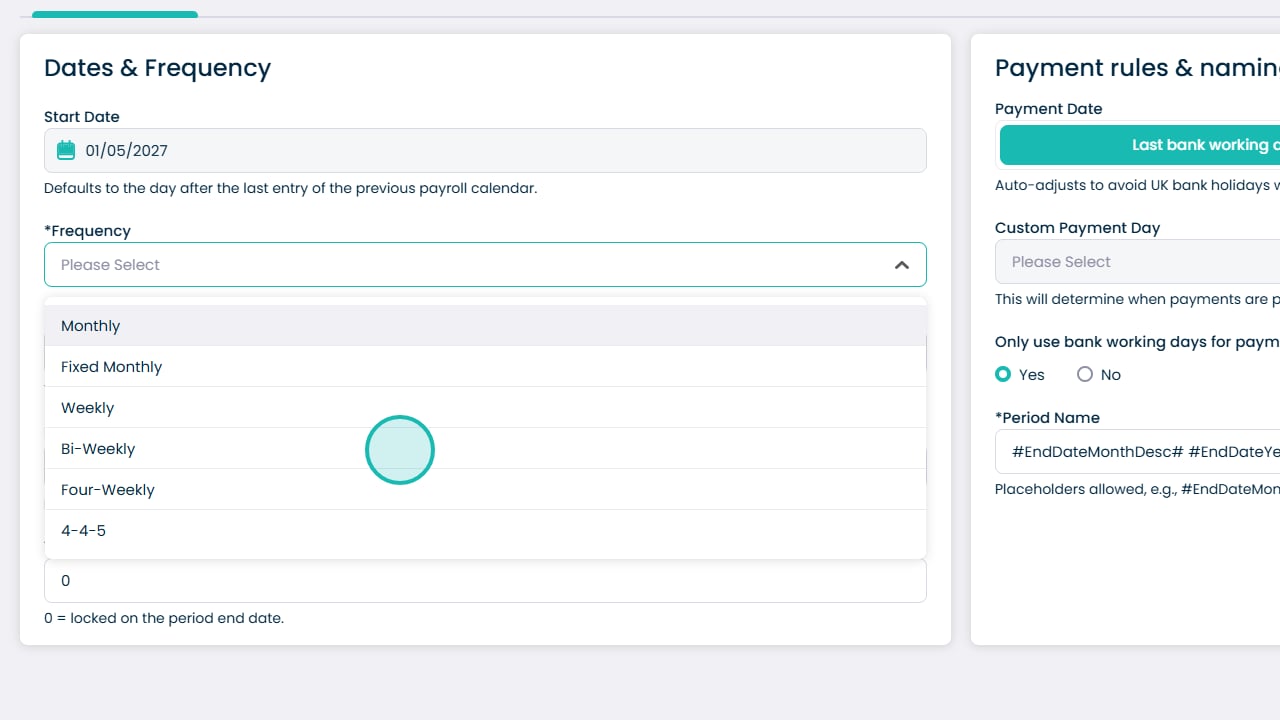Screen dimensions: 1280x720
Task: Click the teal active tab indicator
Action: (x=115, y=14)
